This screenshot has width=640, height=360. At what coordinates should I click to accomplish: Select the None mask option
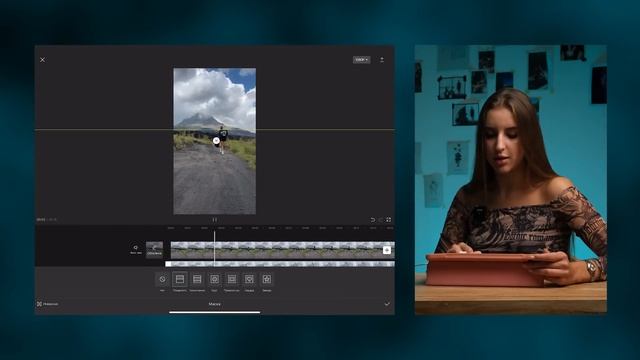162,280
